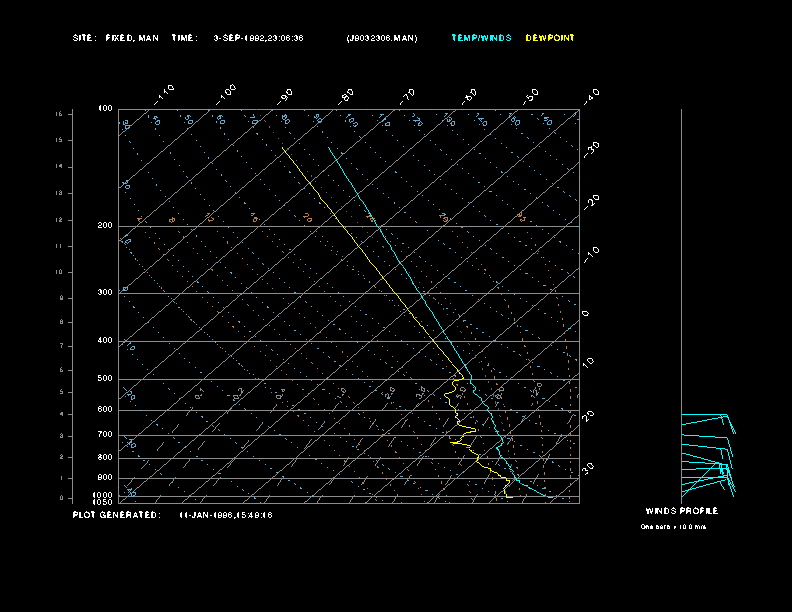
Task: Click the -90 temperature axis label
Action: [x=285, y=97]
